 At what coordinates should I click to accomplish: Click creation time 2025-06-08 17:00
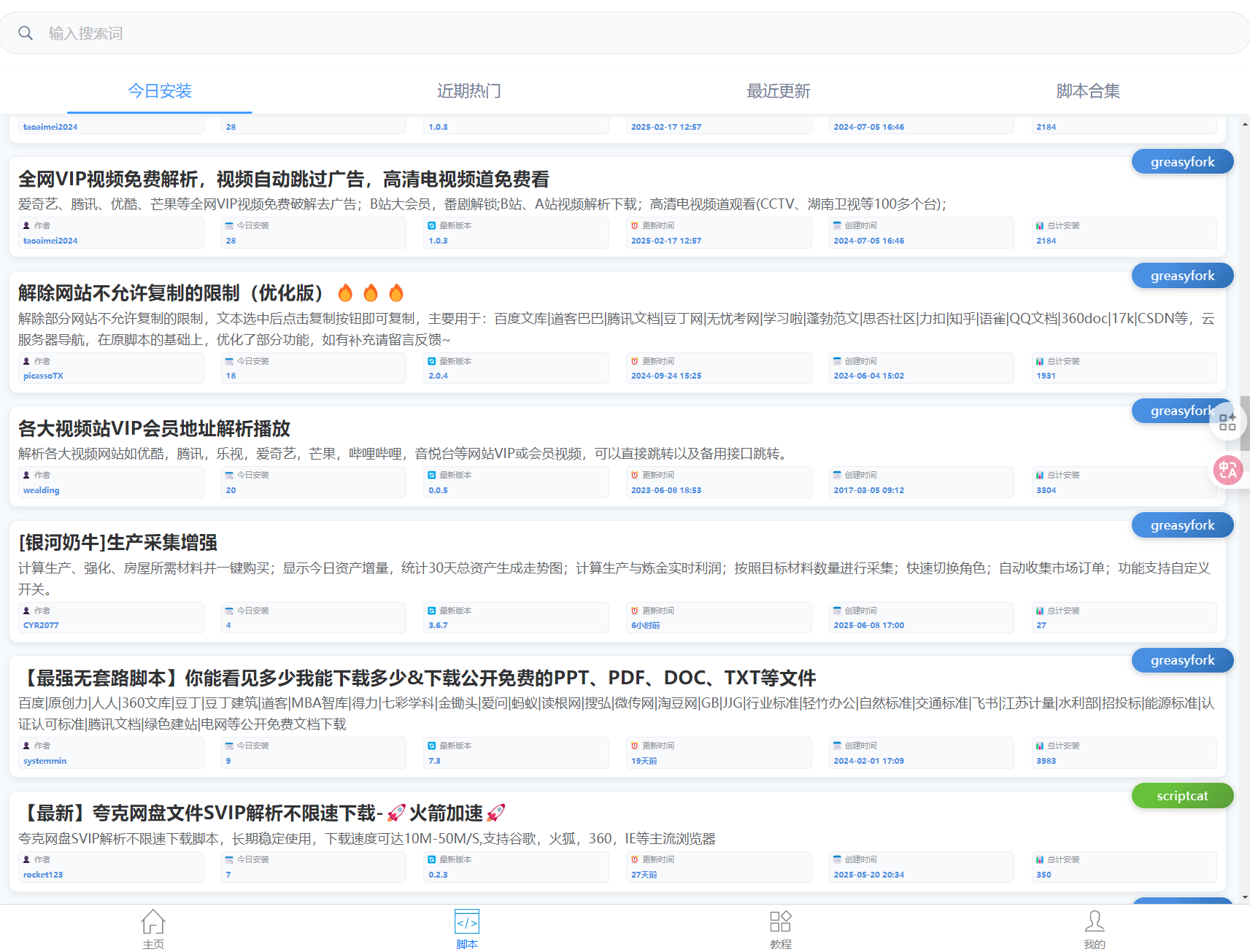point(869,626)
